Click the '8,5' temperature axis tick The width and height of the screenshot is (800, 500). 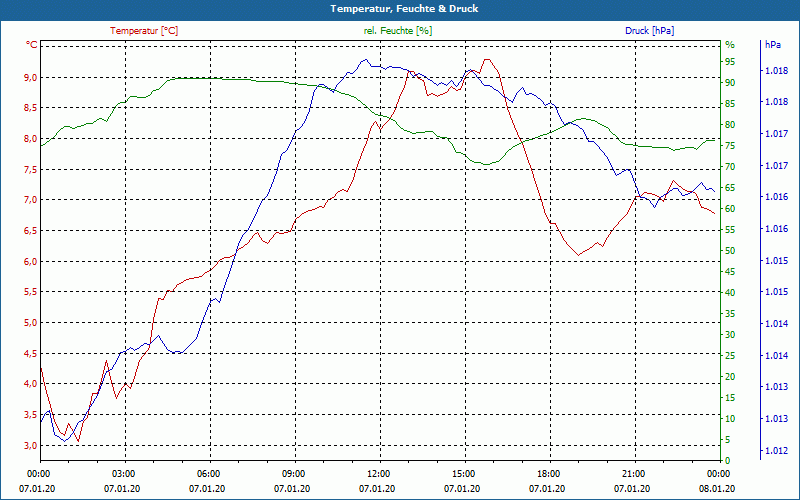[31, 108]
